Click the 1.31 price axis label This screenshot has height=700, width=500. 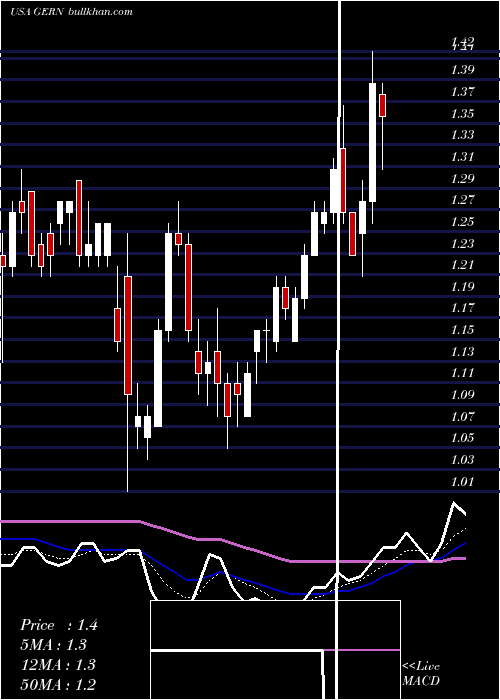[x=462, y=156]
